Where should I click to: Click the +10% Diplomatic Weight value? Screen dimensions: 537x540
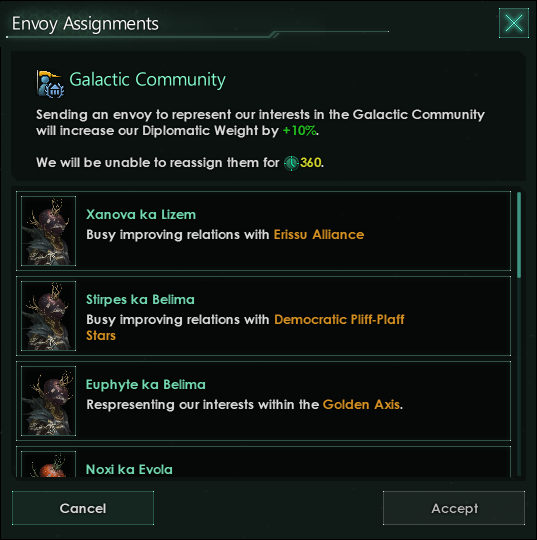299,131
